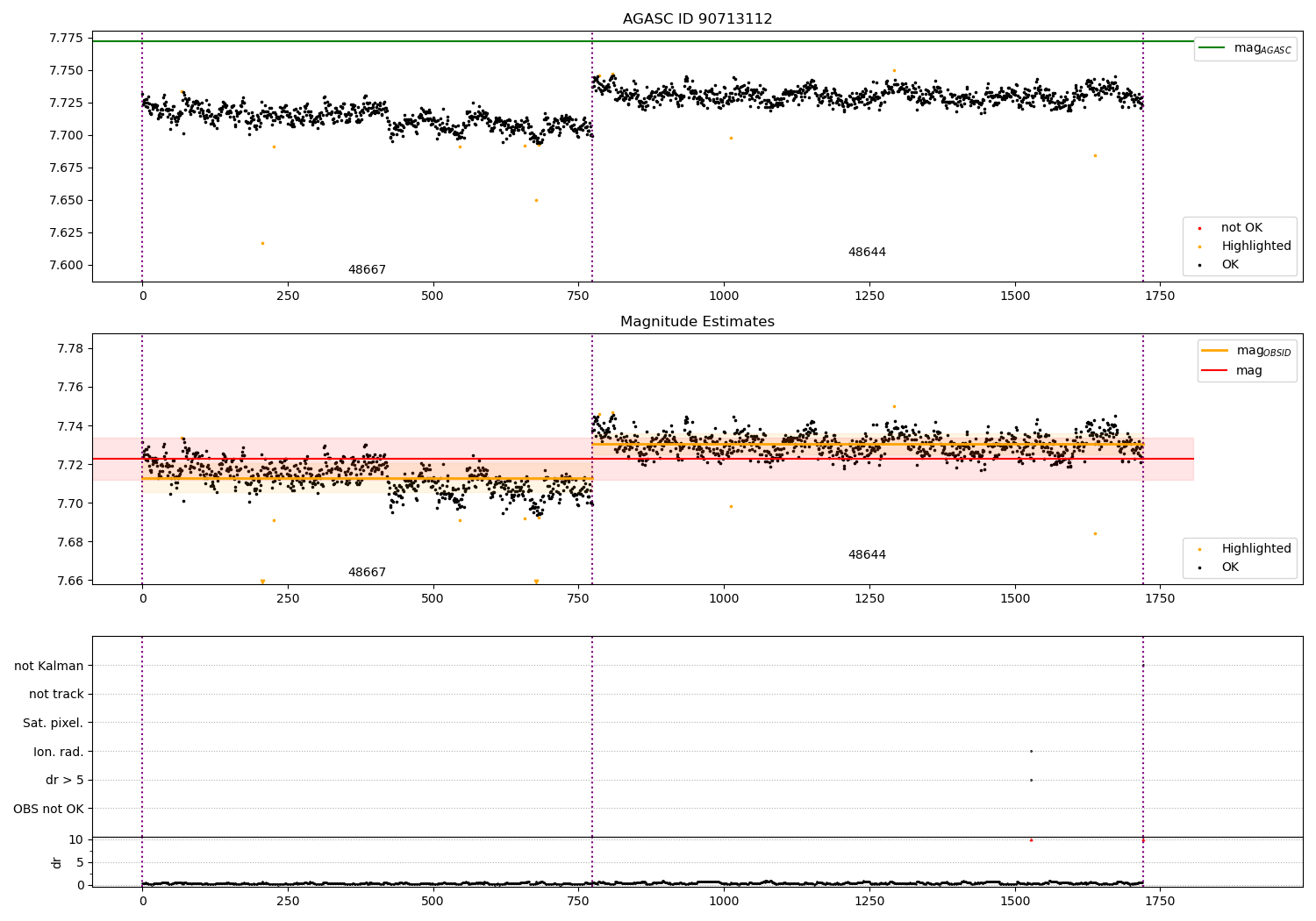This screenshot has width=1316, height=921.
Task: Click the 'Ion. rad.' flag dot near 1525
Action: tap(1031, 751)
